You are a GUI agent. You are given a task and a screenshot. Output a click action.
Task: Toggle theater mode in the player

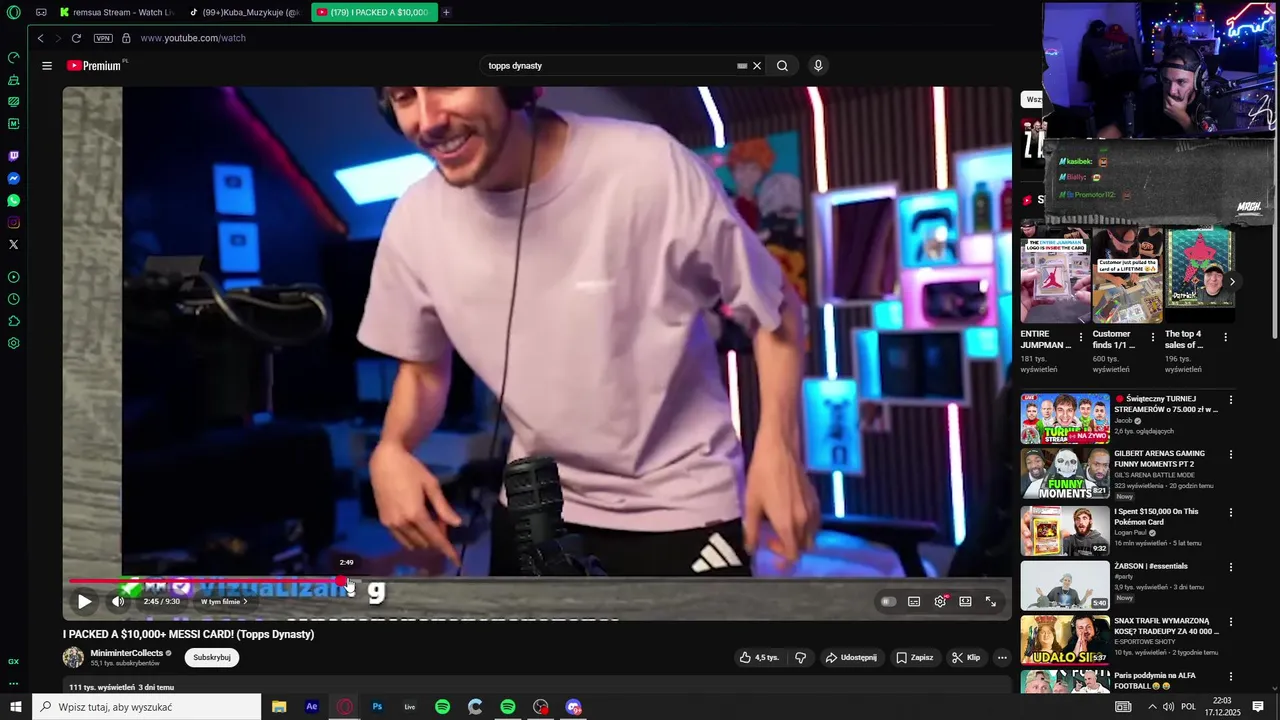[965, 601]
